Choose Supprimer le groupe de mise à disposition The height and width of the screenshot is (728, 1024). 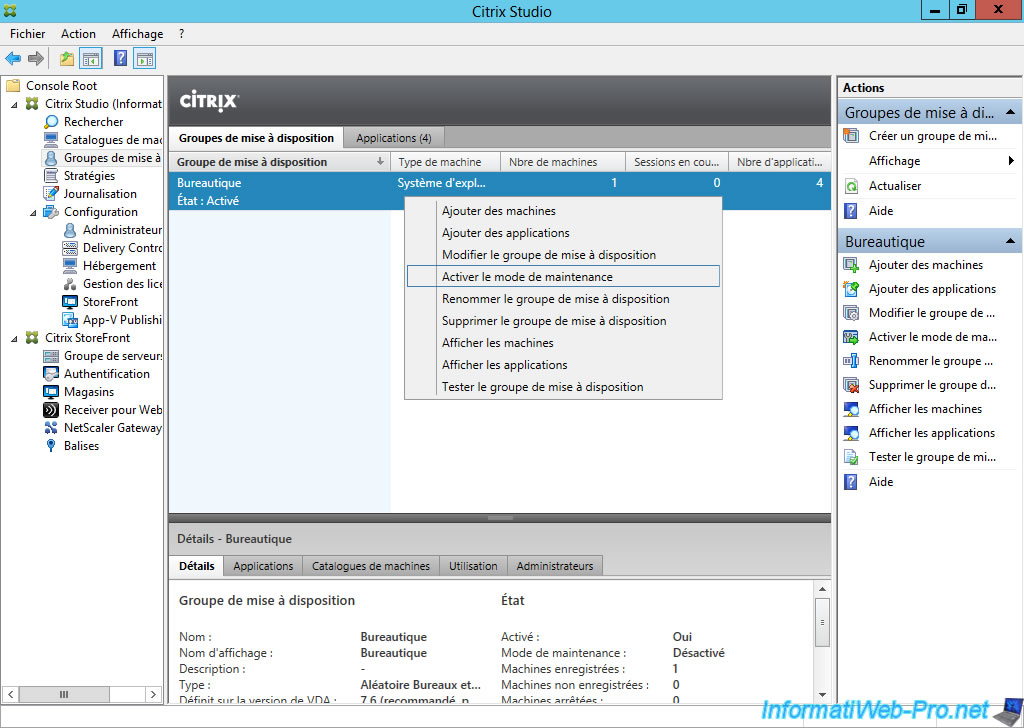pyautogui.click(x=563, y=321)
